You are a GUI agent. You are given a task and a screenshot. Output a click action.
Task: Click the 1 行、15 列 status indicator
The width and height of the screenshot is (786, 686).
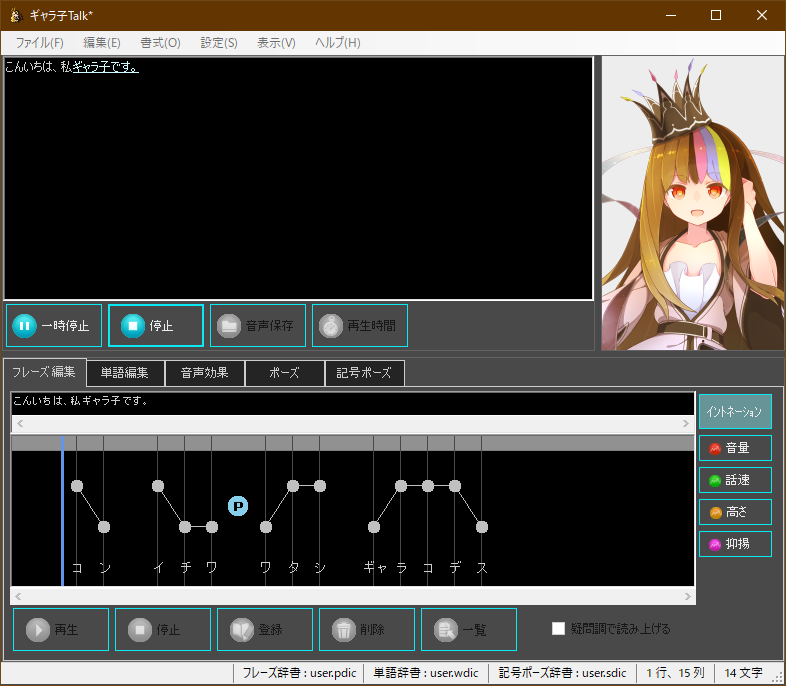pyautogui.click(x=675, y=673)
